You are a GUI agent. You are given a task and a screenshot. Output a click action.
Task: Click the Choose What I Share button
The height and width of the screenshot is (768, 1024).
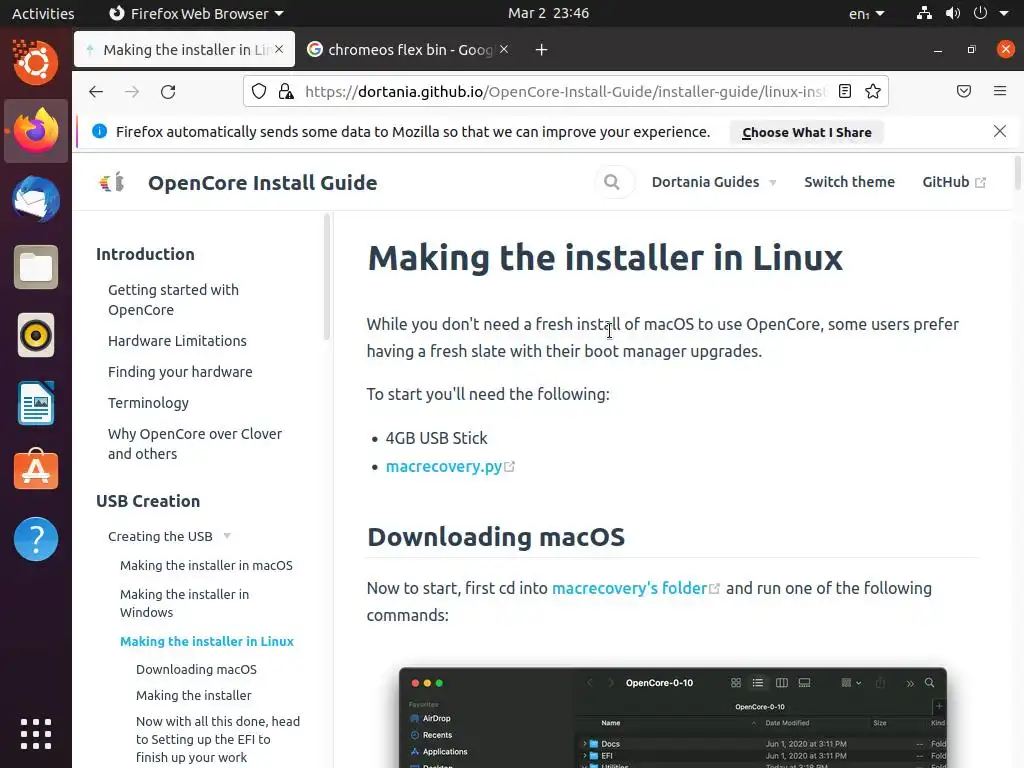(807, 132)
